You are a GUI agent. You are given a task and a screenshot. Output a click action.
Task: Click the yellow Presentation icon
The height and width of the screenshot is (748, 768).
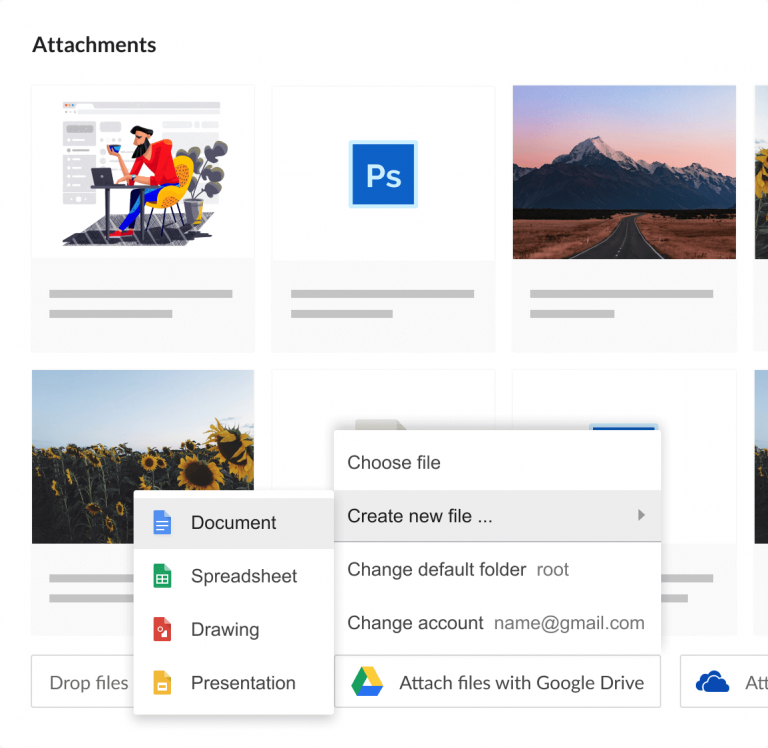coord(162,684)
